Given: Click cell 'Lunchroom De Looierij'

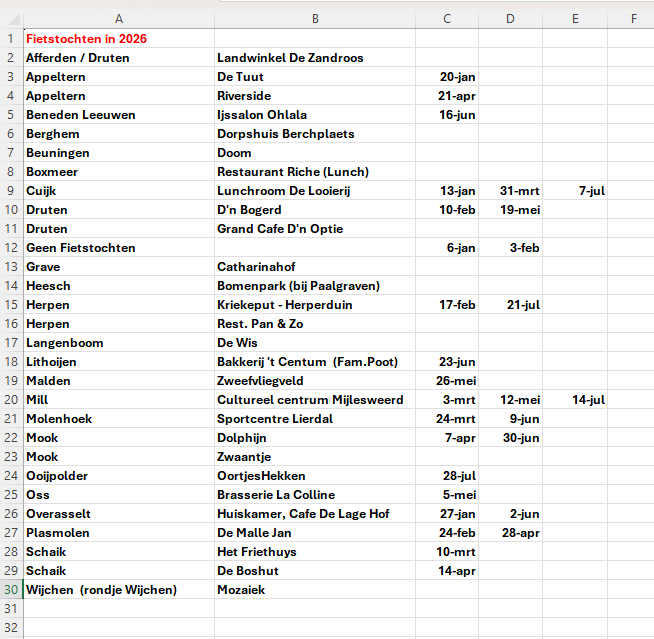Looking at the screenshot, I should [315, 191].
